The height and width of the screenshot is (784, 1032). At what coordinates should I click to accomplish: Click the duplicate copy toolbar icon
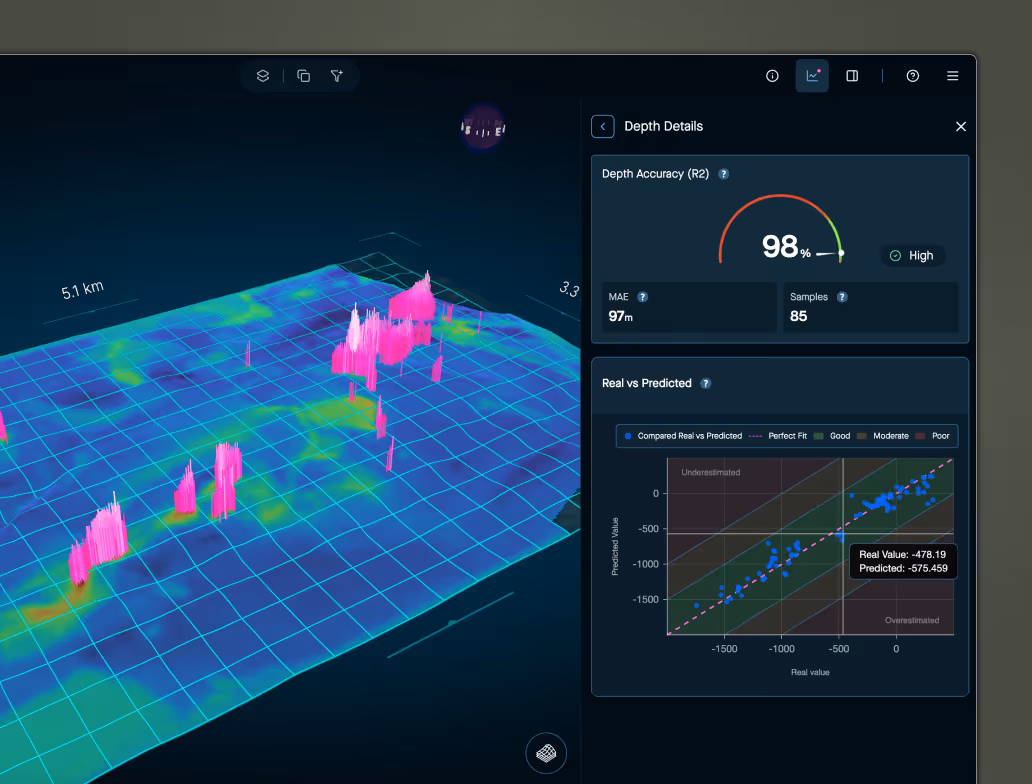pos(303,76)
